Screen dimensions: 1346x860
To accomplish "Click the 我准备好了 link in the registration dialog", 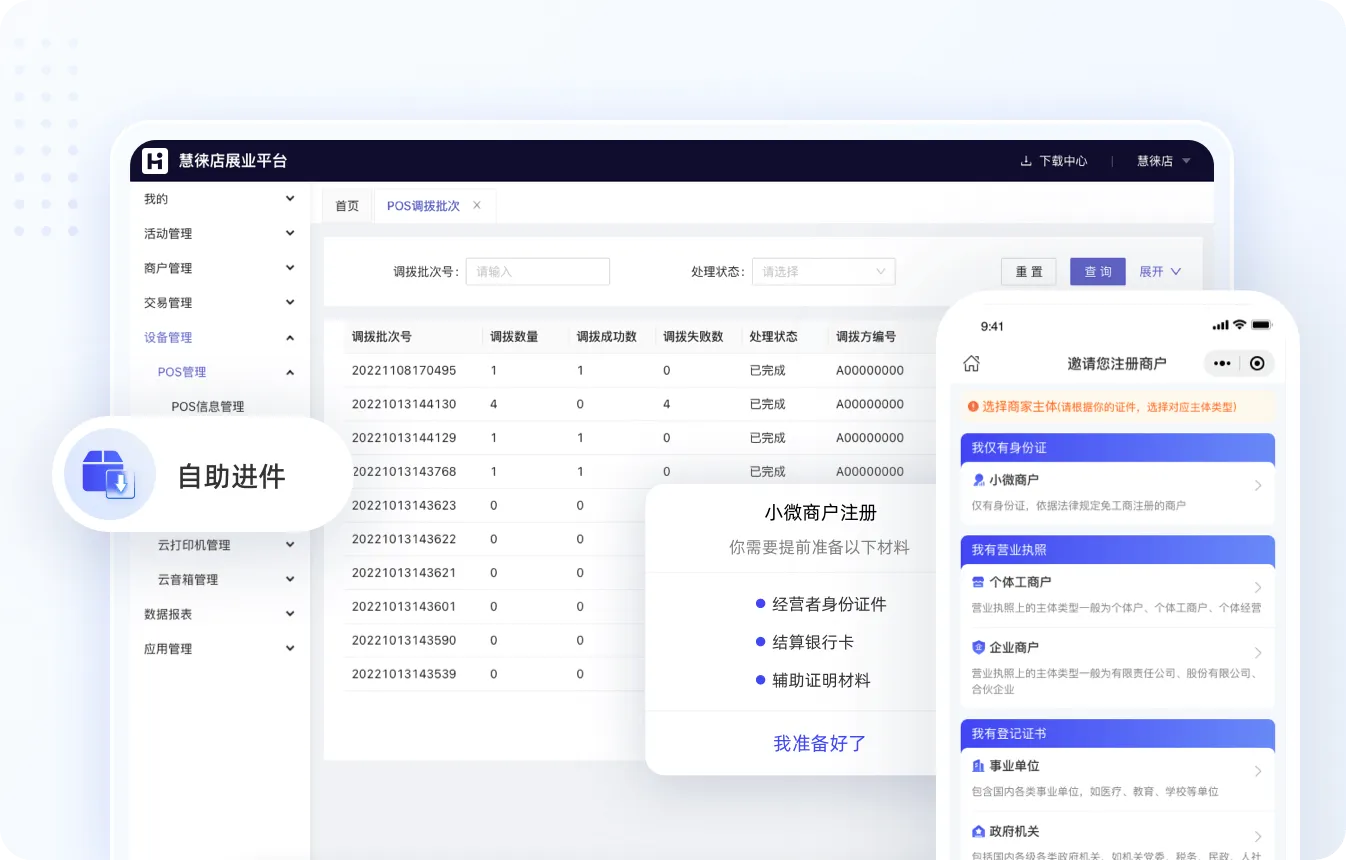I will point(818,743).
